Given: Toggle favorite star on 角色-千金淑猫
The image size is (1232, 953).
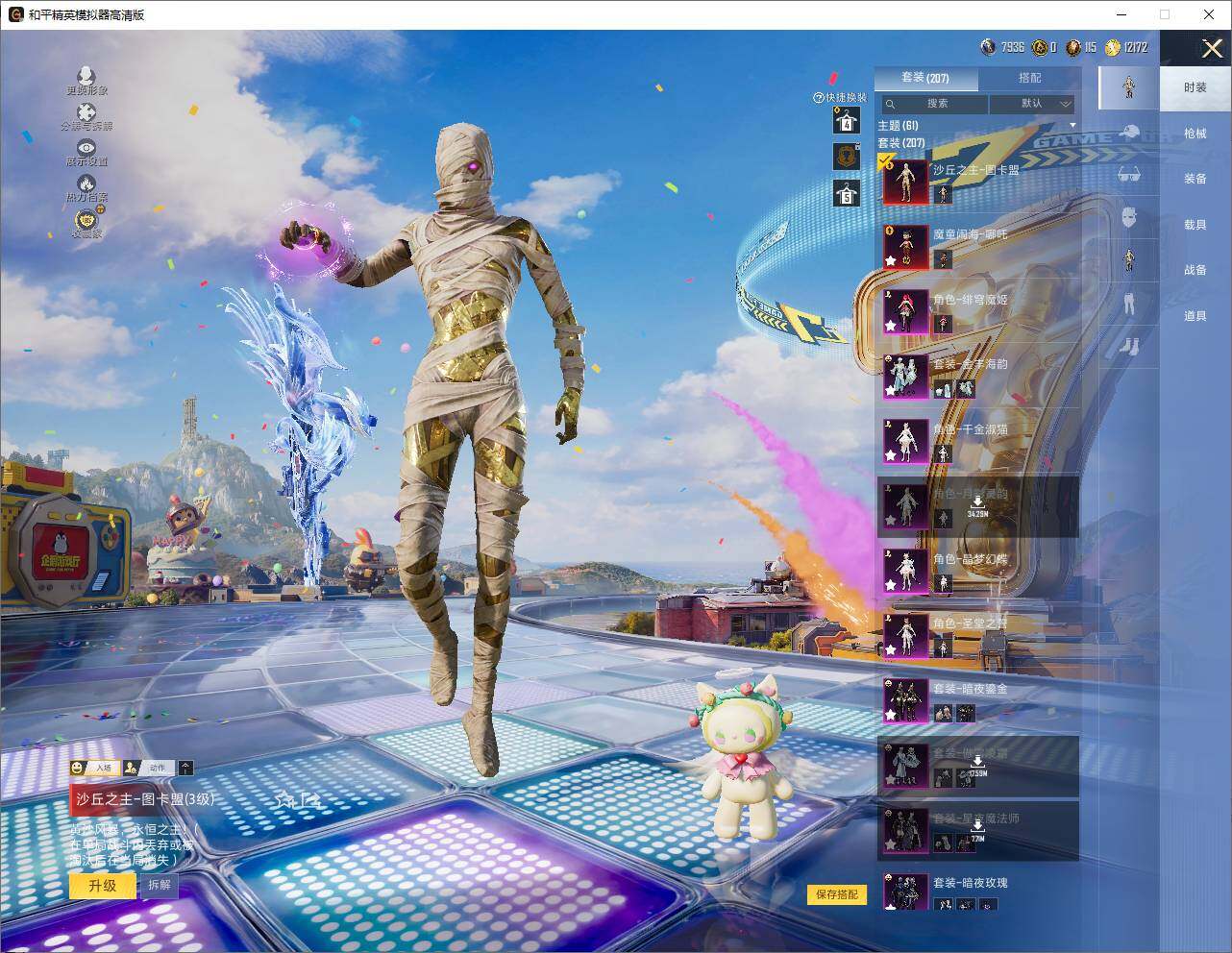Looking at the screenshot, I should [x=891, y=455].
